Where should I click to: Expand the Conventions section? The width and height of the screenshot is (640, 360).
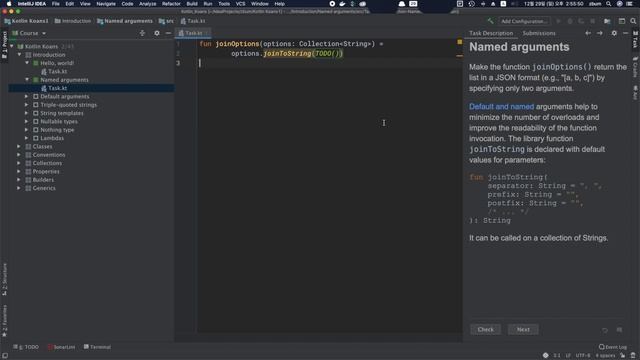19,155
